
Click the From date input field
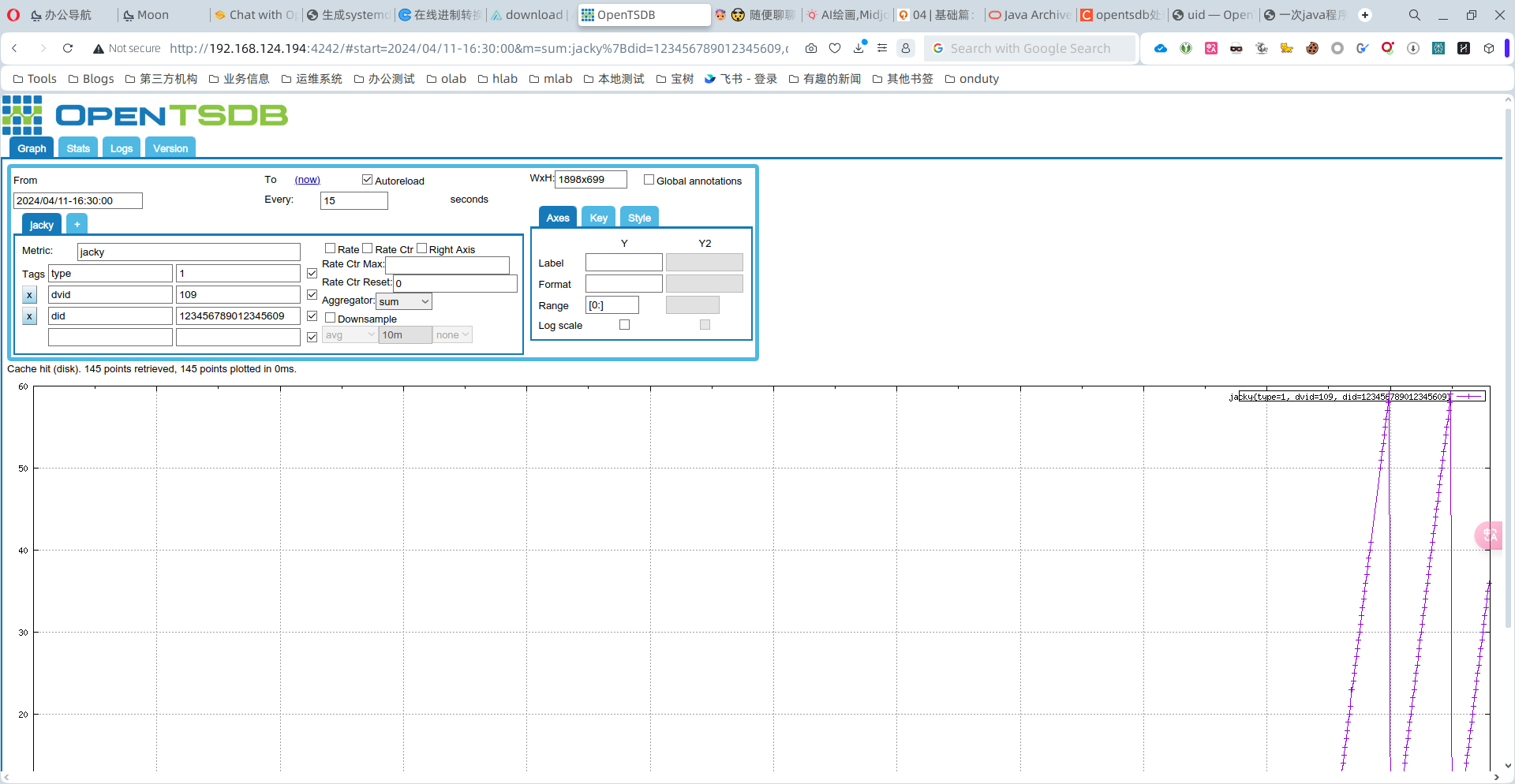(78, 201)
